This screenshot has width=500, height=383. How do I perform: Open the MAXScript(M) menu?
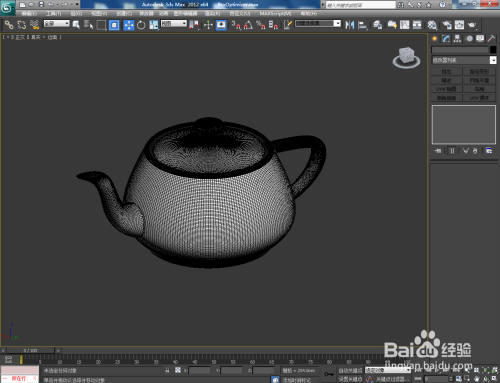point(275,13)
